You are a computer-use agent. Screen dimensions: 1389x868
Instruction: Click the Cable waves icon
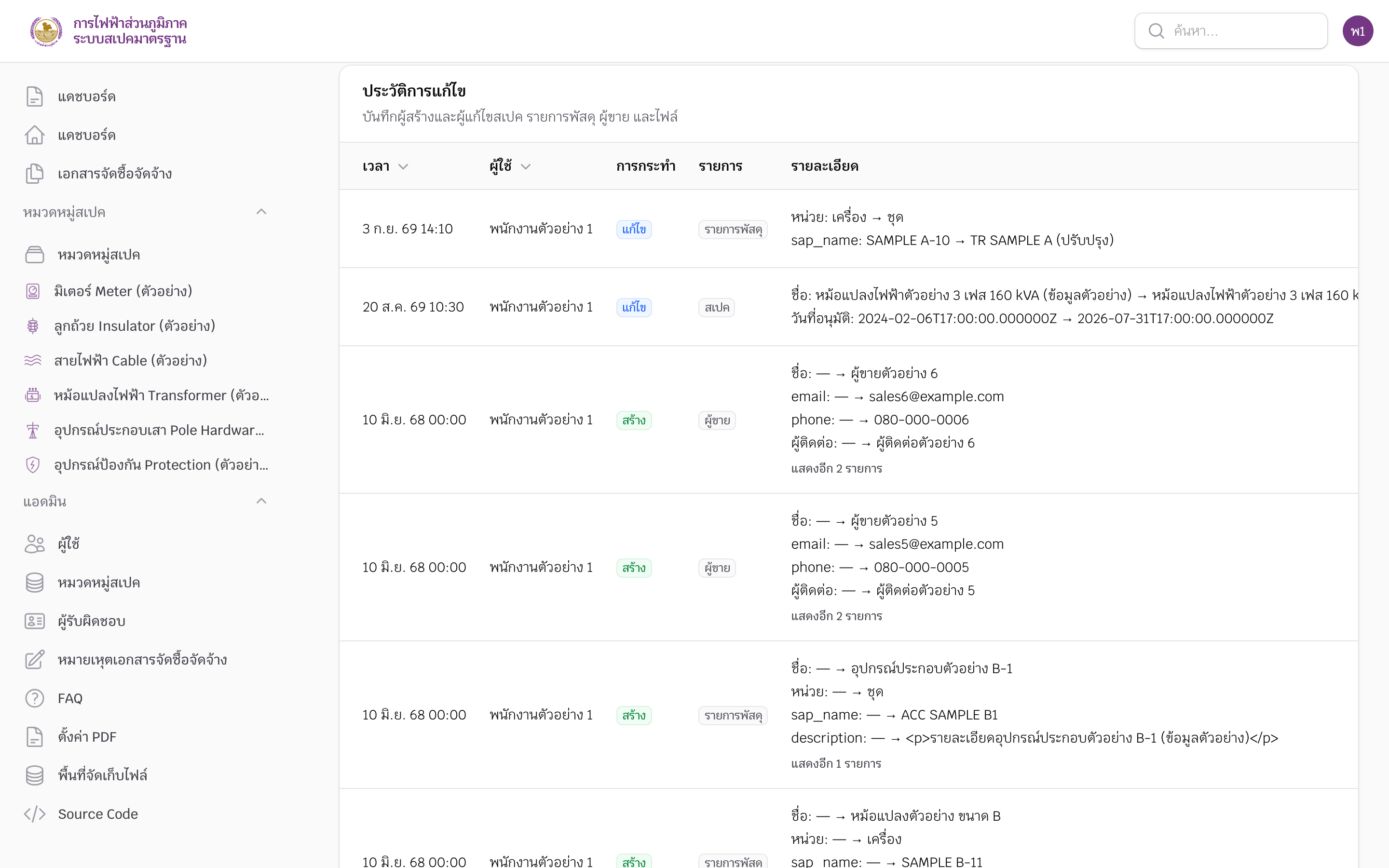33,361
